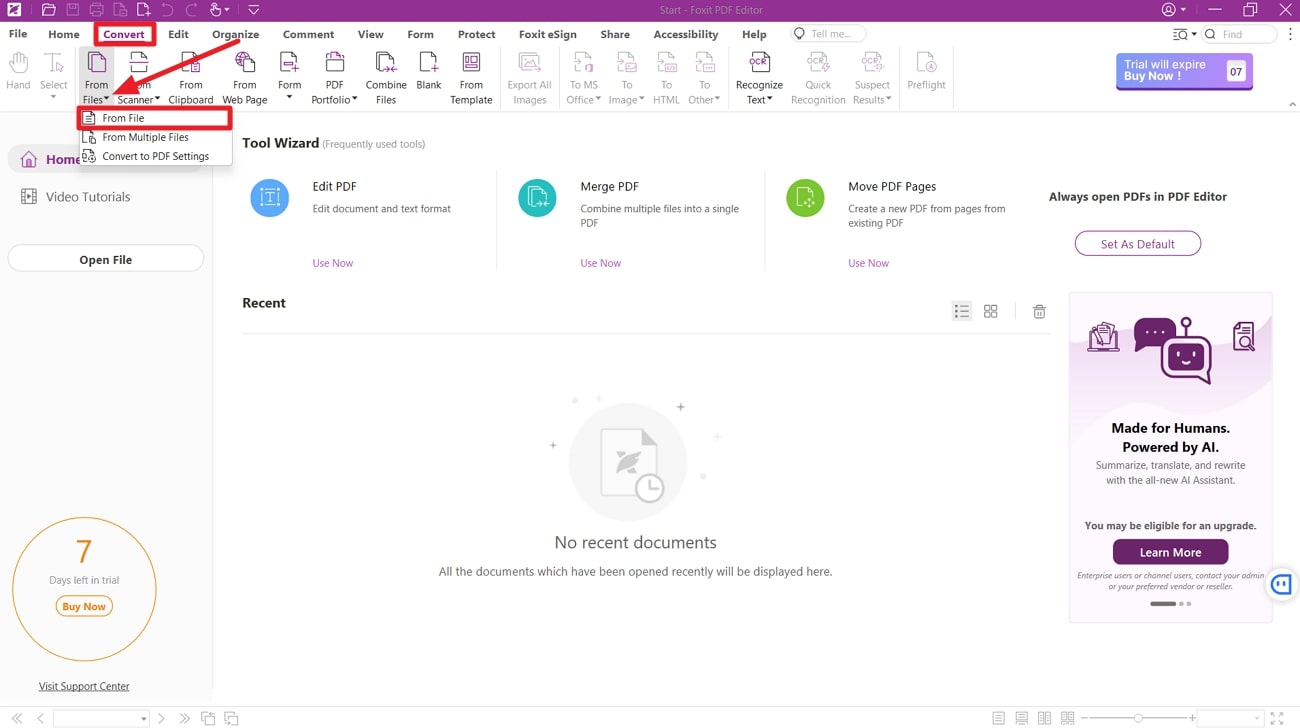1300x728 pixels.
Task: Click zoom out minus button
Action: coord(1085,718)
